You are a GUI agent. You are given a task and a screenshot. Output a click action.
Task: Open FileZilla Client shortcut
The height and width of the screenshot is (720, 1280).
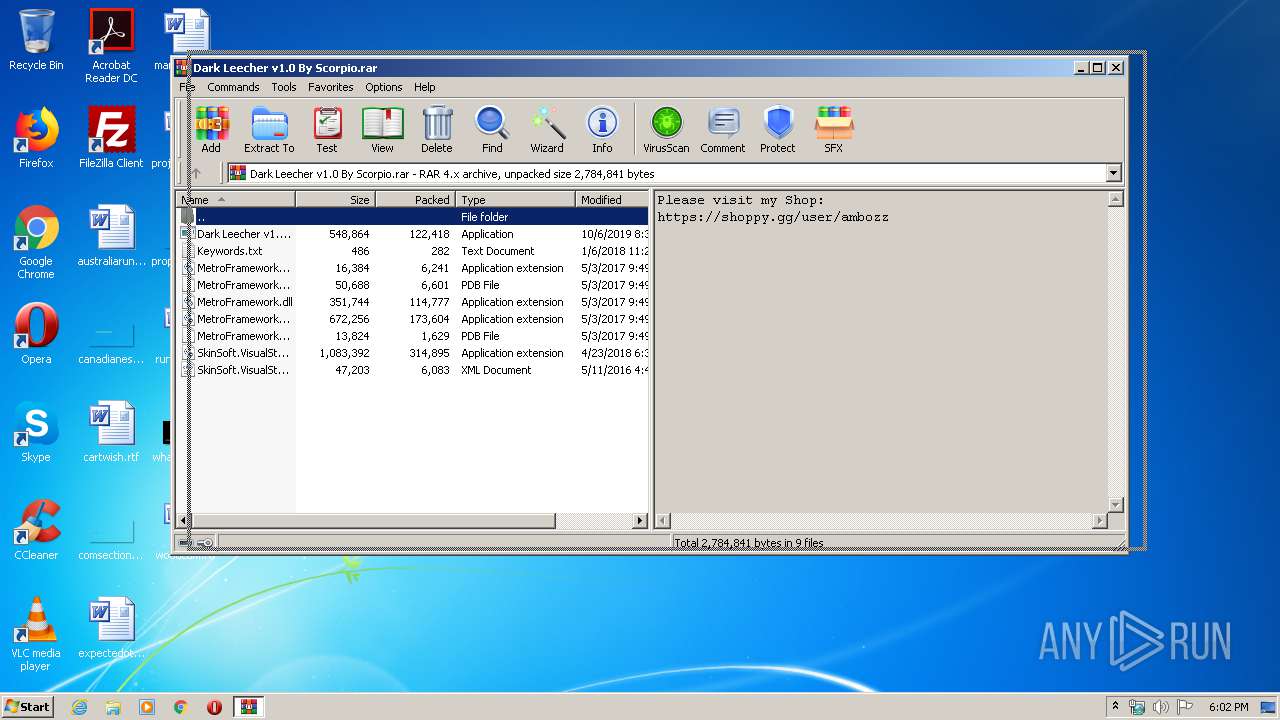point(111,138)
